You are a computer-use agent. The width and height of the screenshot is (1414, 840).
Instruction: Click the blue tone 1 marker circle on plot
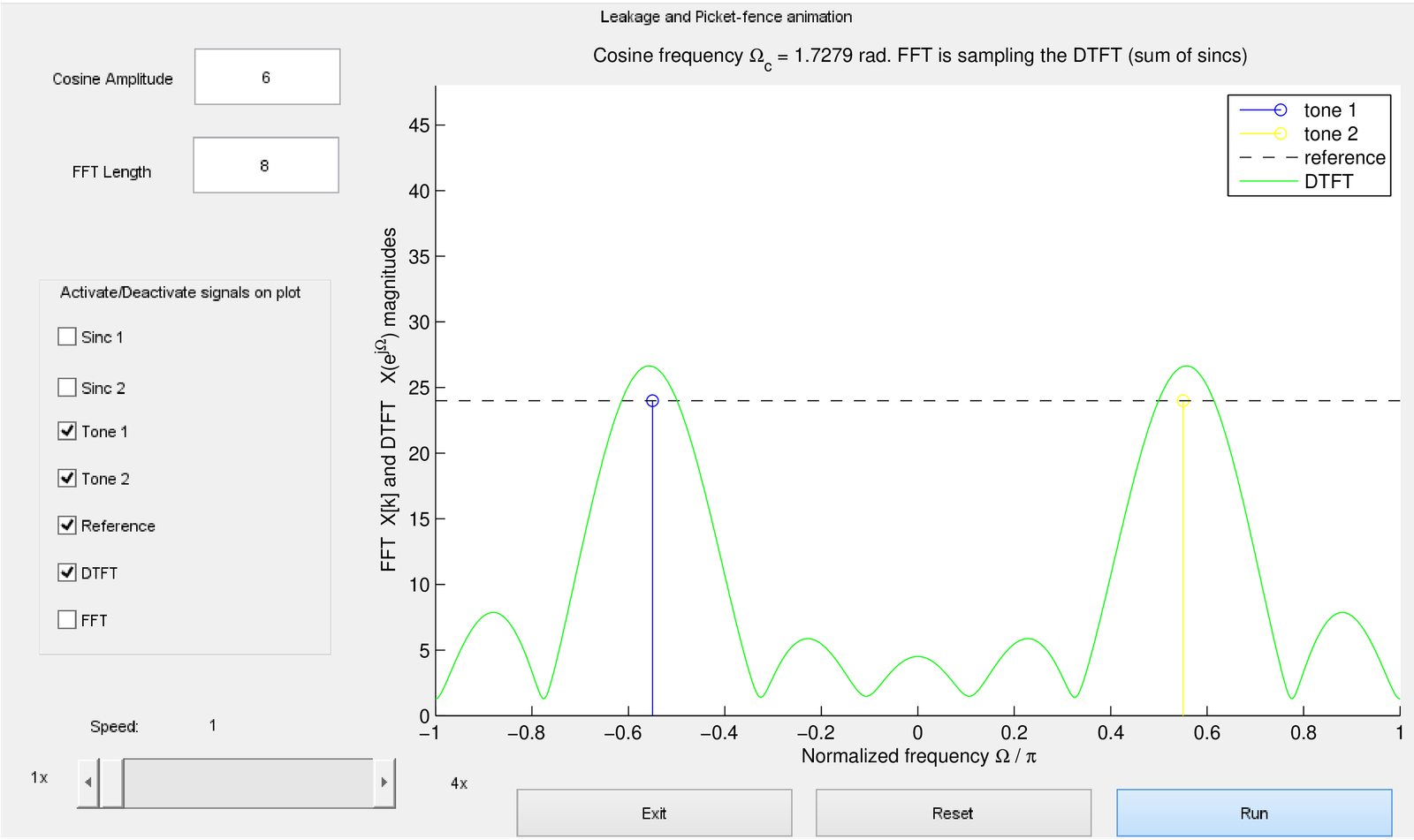point(652,401)
